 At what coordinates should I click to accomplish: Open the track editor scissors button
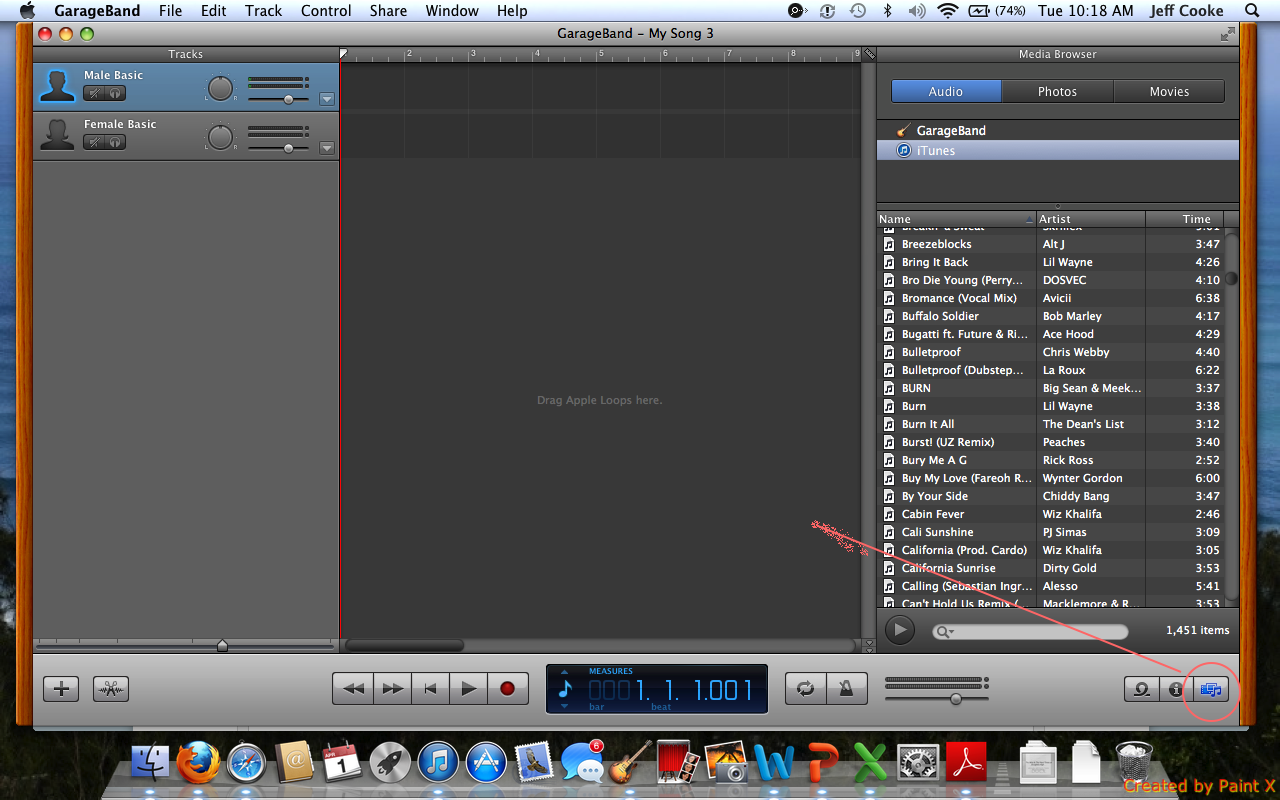(111, 688)
